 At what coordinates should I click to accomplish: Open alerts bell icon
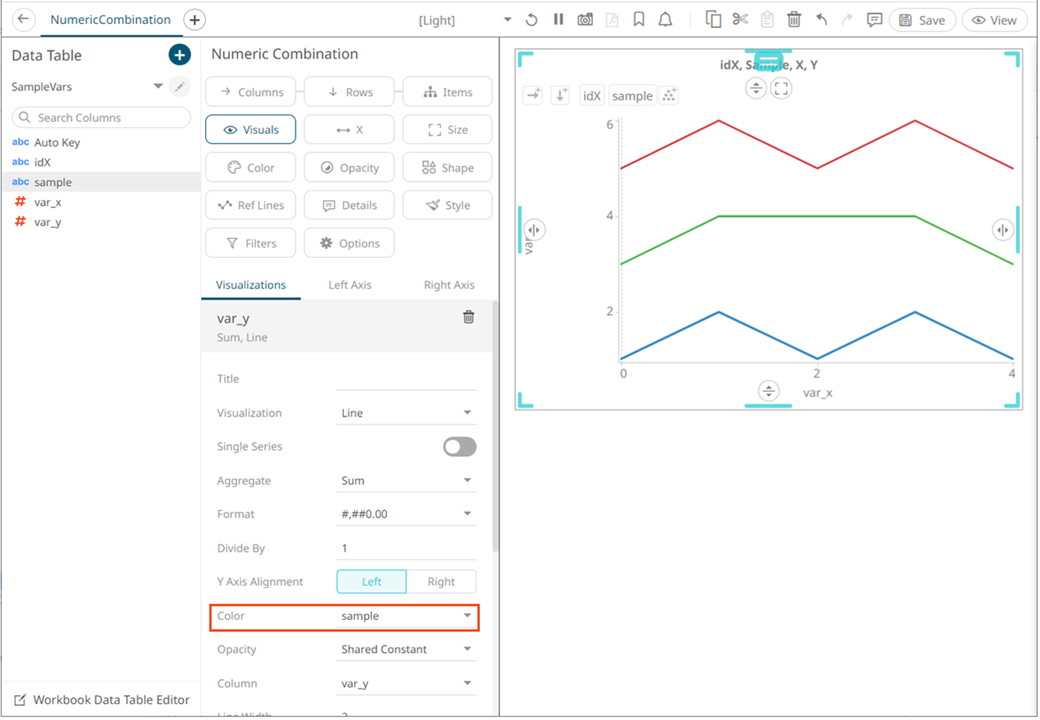click(665, 20)
